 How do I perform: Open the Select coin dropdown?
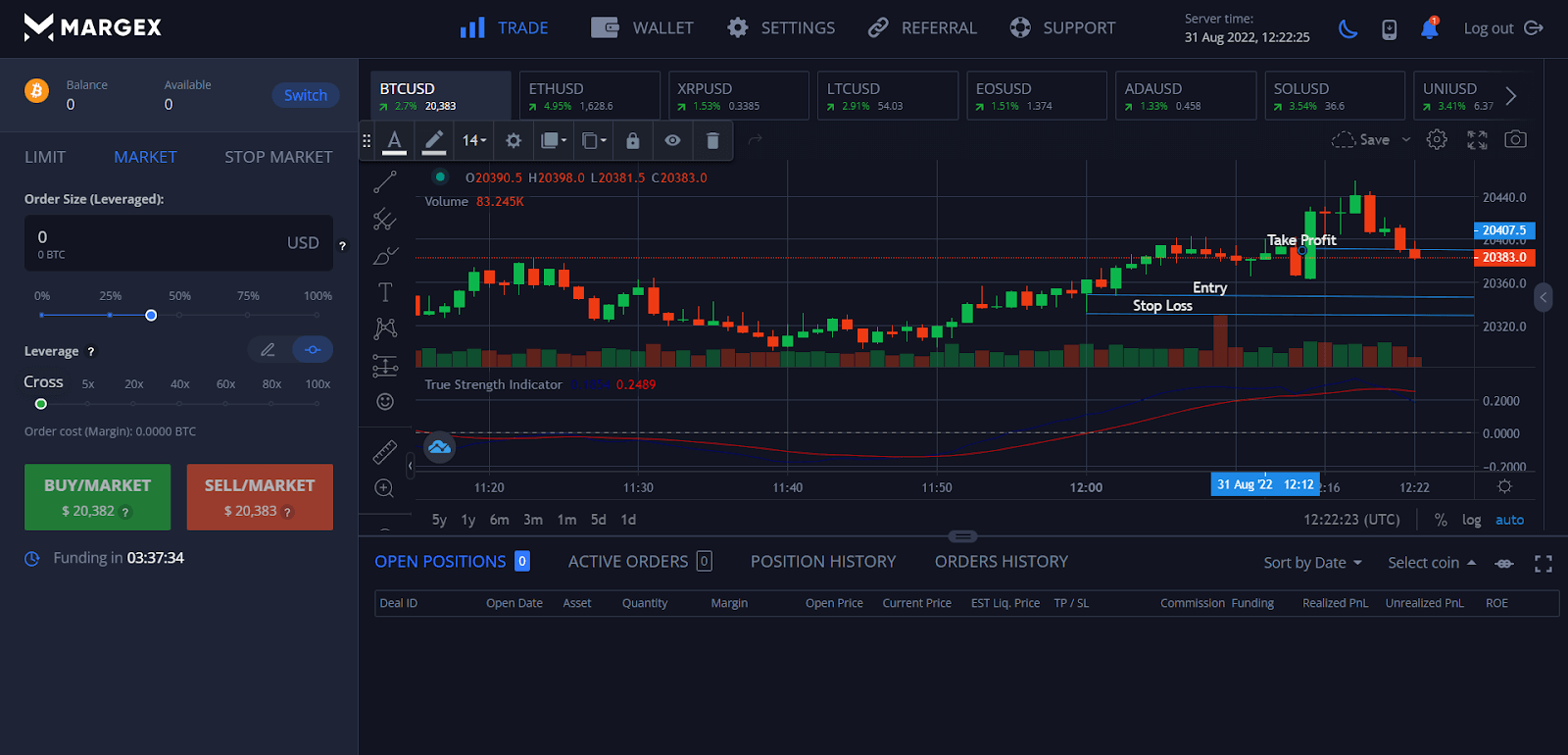point(1431,562)
